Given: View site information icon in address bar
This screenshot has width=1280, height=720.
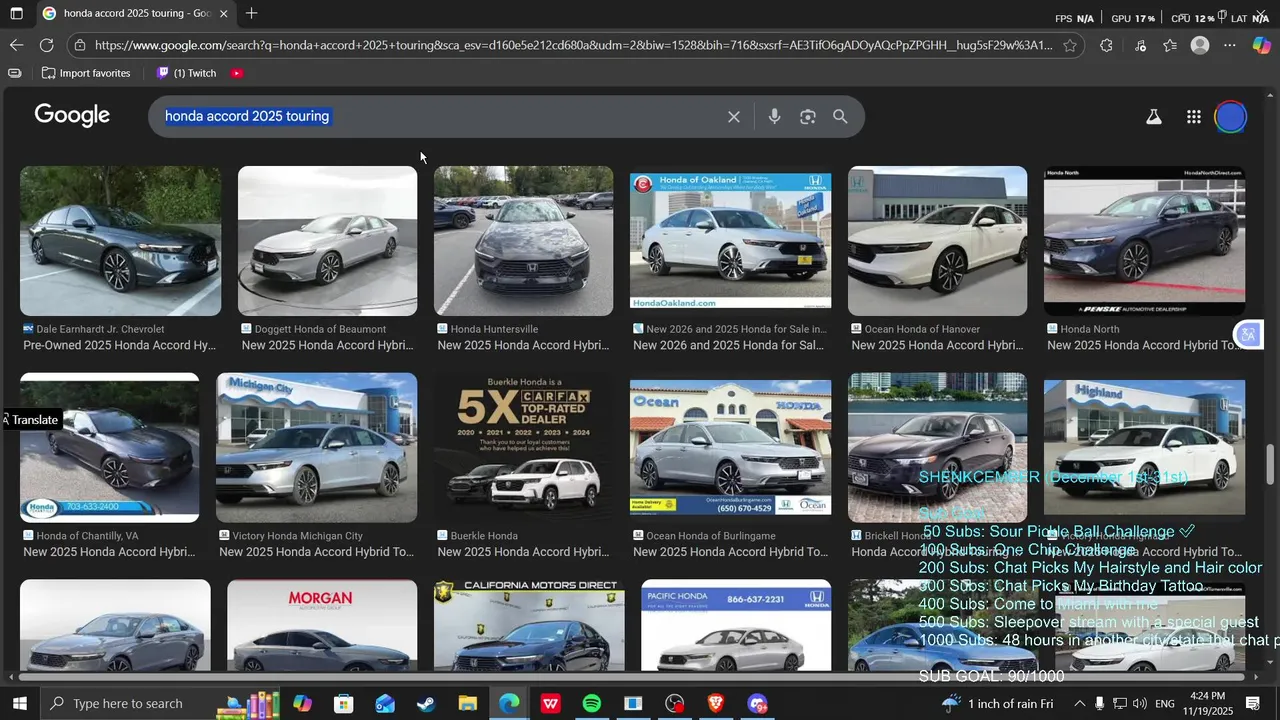Looking at the screenshot, I should coord(80,45).
